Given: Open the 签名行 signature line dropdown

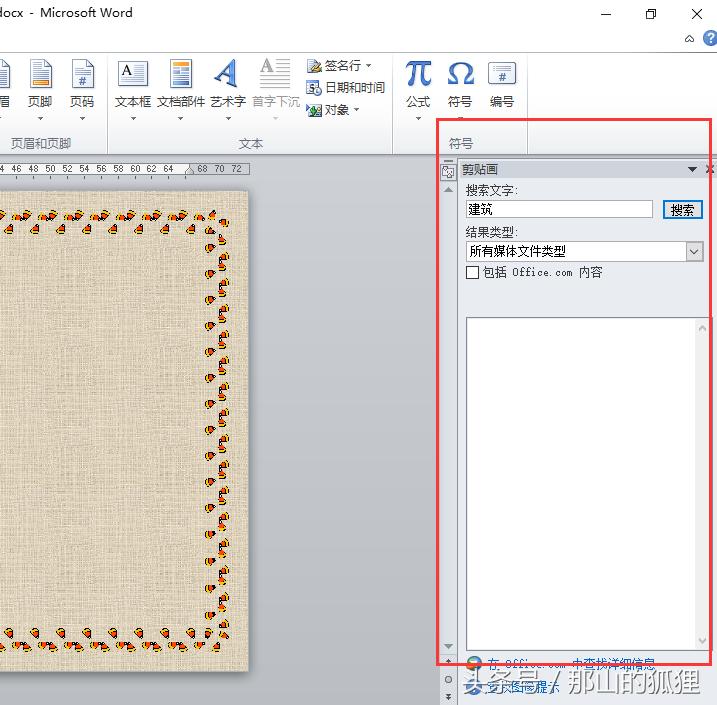Looking at the screenshot, I should tap(369, 66).
